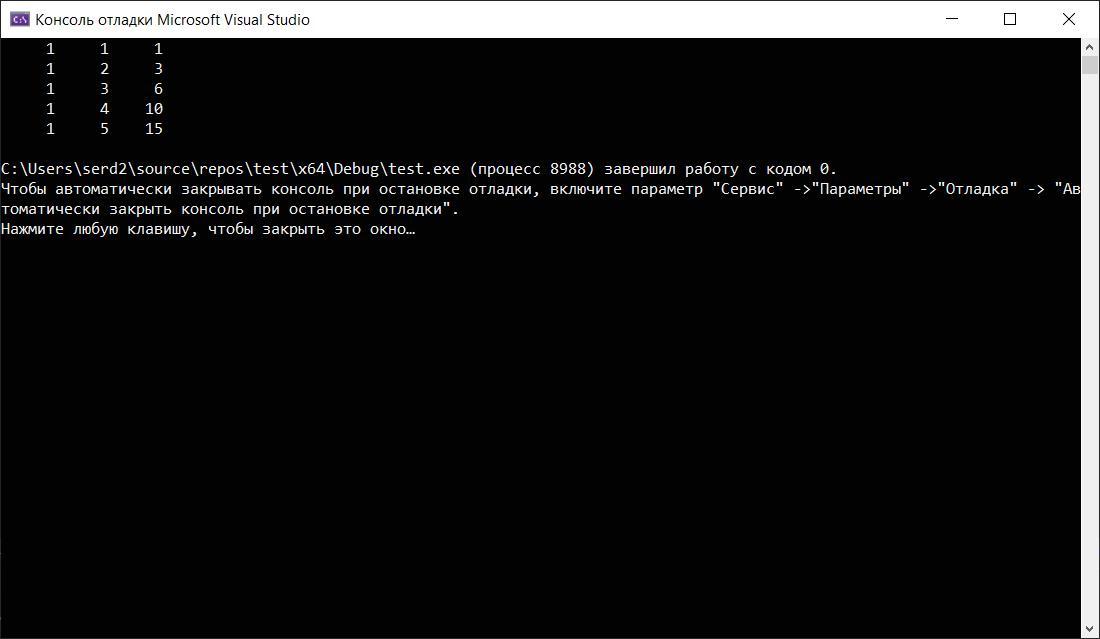The image size is (1100, 639).
Task: Click the number 6 in the third row
Action: pyautogui.click(x=159, y=88)
